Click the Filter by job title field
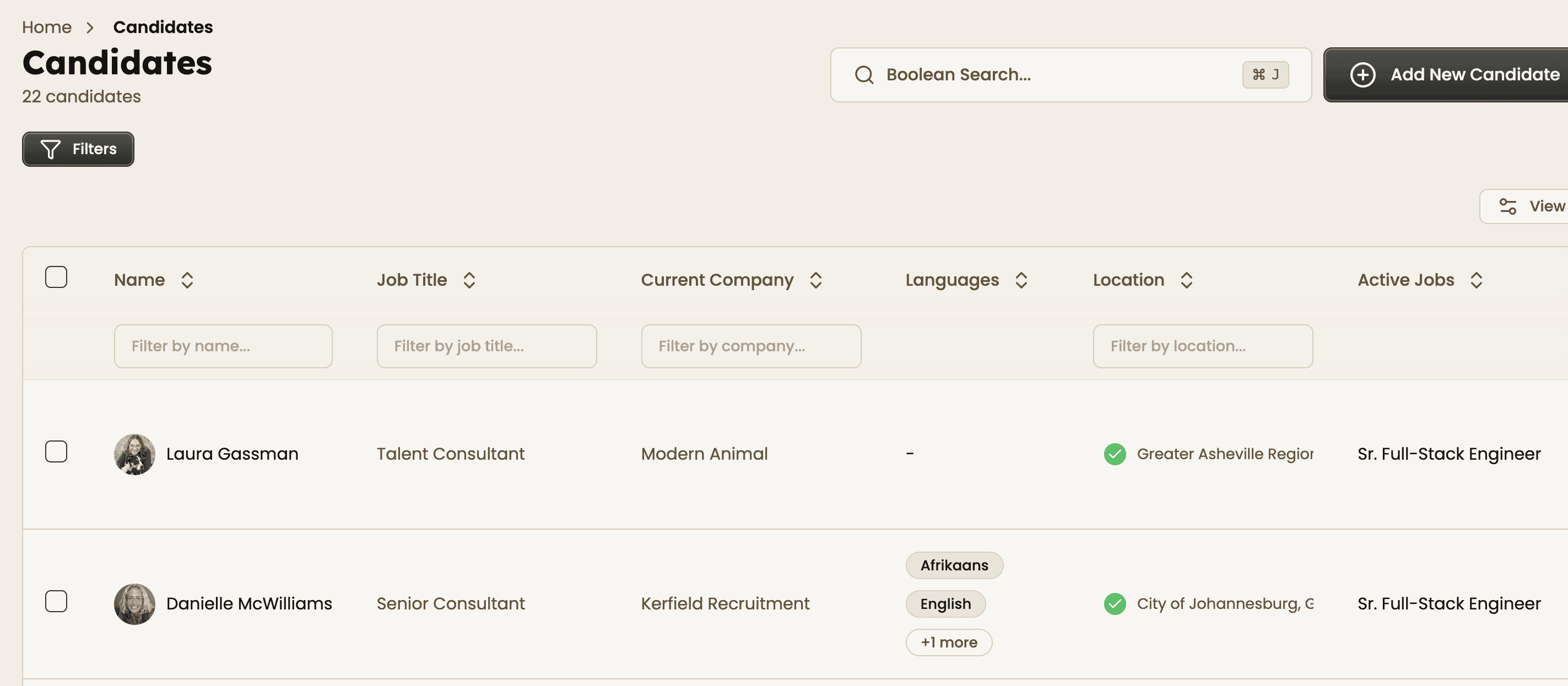Screen dimensions: 1568x686 [x=486, y=346]
